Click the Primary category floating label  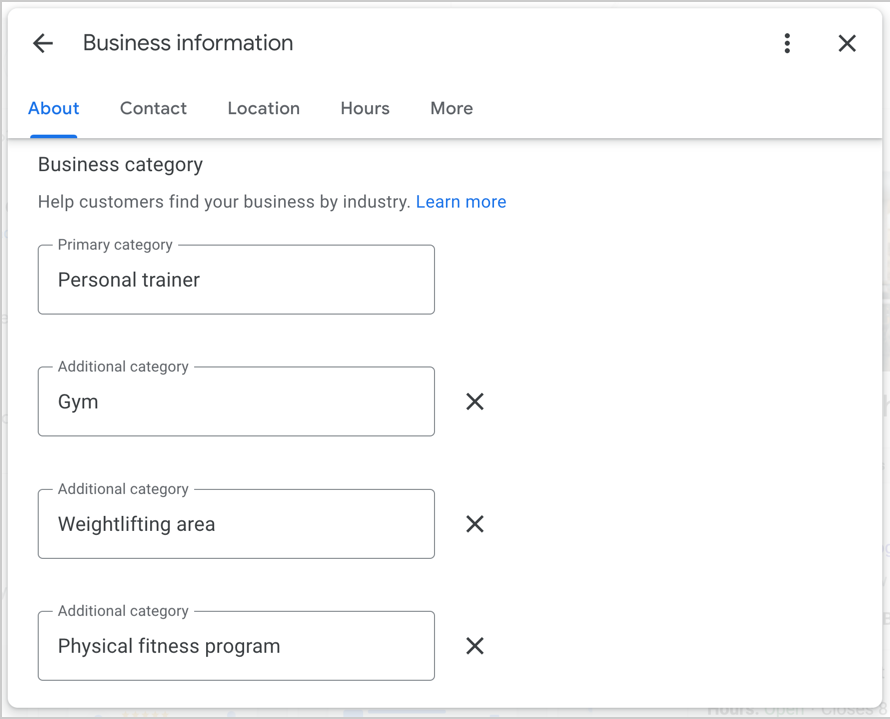(115, 245)
